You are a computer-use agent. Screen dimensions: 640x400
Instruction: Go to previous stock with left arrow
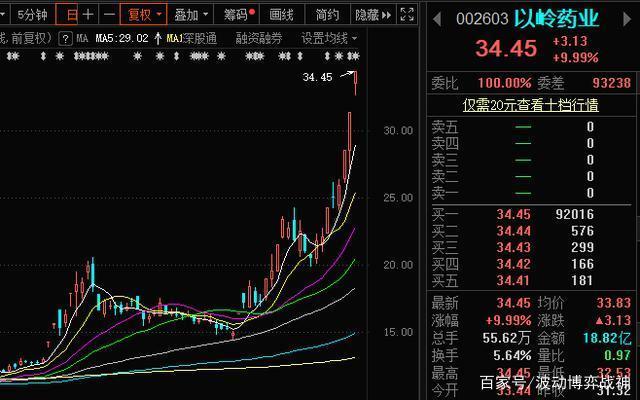pos(437,19)
